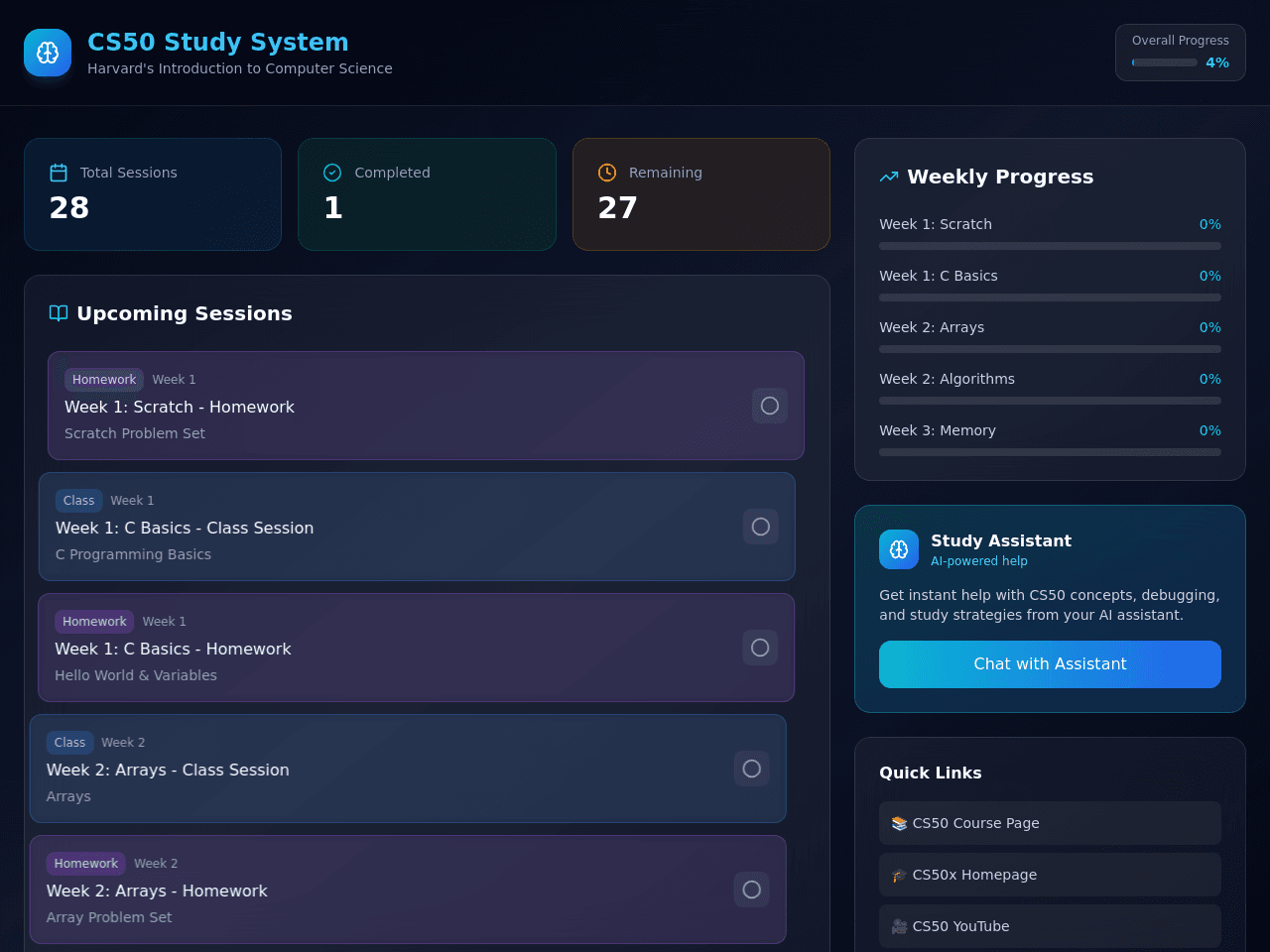Click the 'Week 2: Algorithms' progress label
The width and height of the screenshot is (1270, 952).
tap(947, 379)
